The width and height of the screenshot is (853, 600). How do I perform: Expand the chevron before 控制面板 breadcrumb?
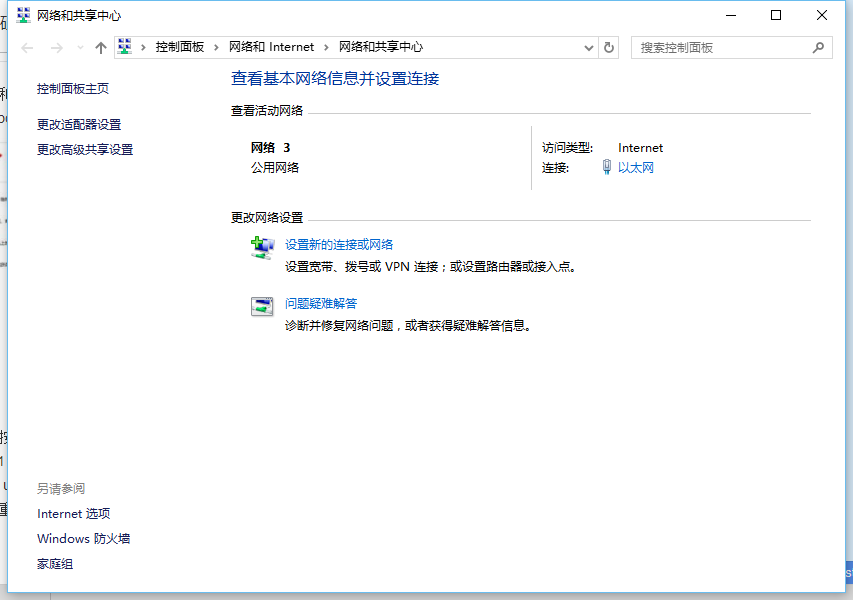[143, 48]
